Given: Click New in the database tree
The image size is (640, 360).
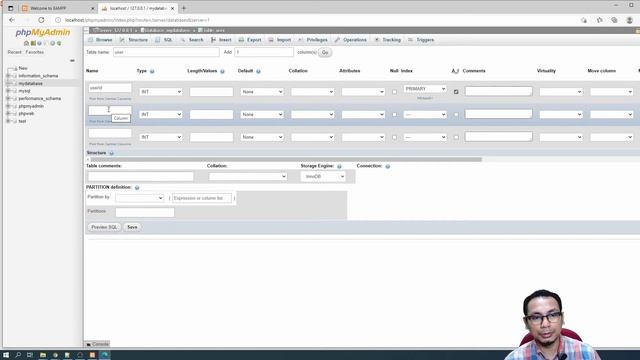Looking at the screenshot, I should [x=23, y=68].
